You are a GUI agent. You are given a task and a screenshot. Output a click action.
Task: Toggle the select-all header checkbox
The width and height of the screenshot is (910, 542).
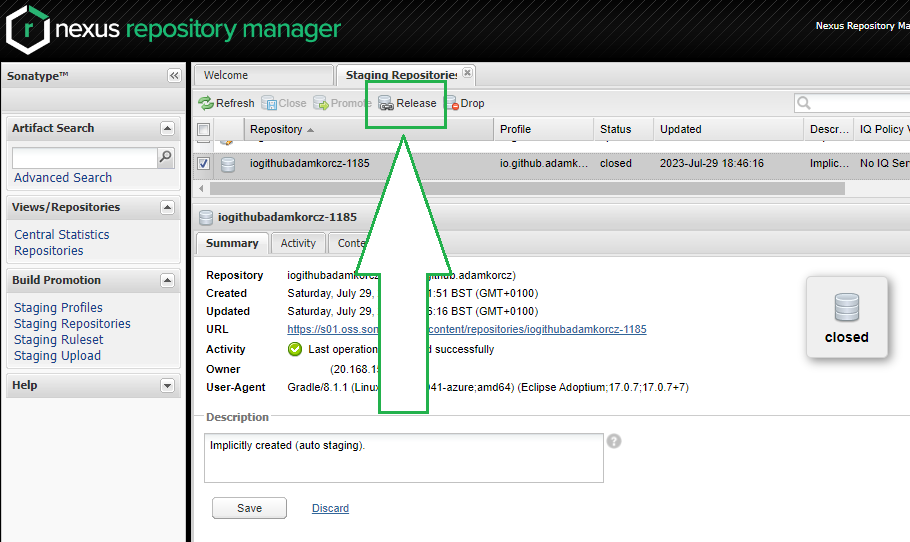tap(203, 129)
